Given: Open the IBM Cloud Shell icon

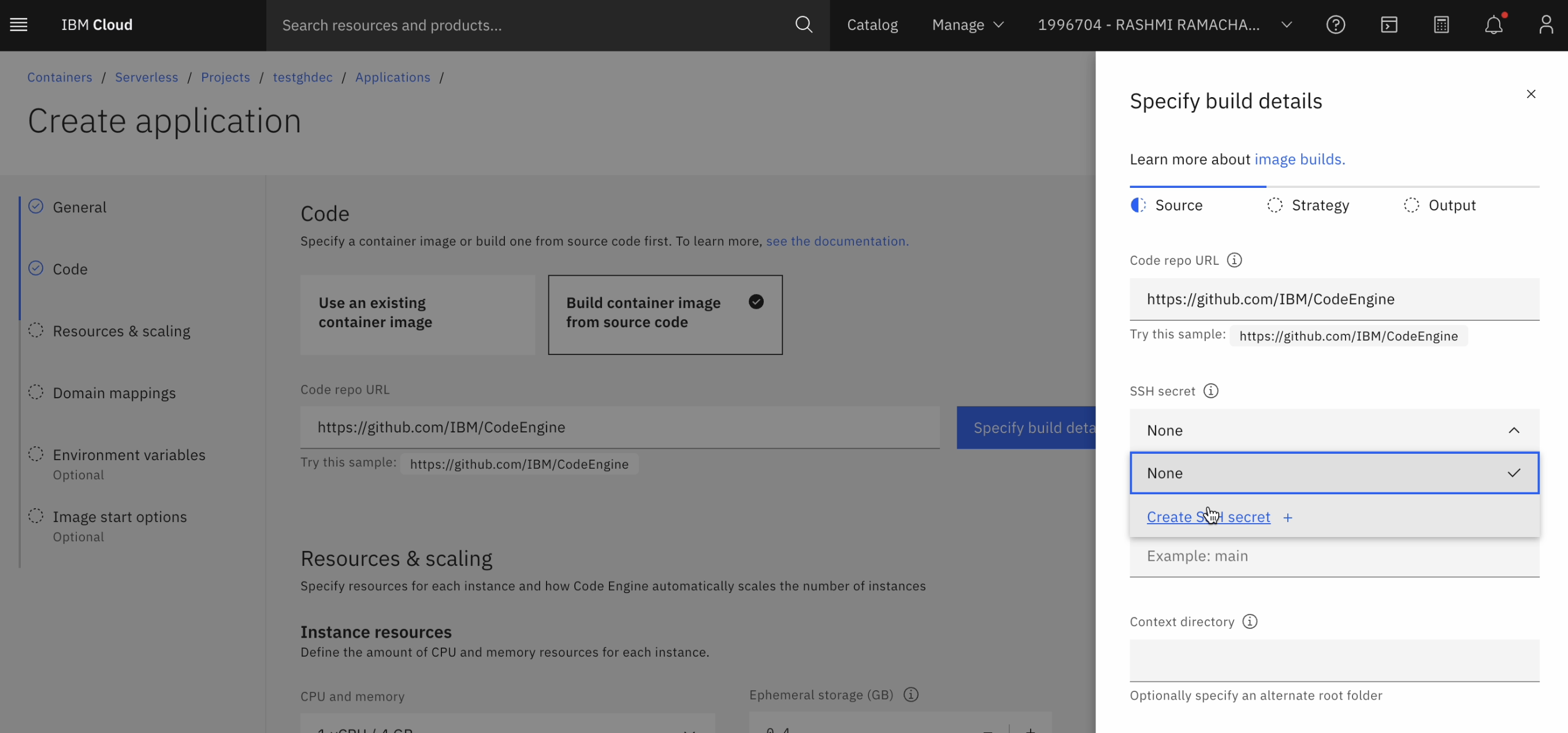Looking at the screenshot, I should coord(1388,25).
